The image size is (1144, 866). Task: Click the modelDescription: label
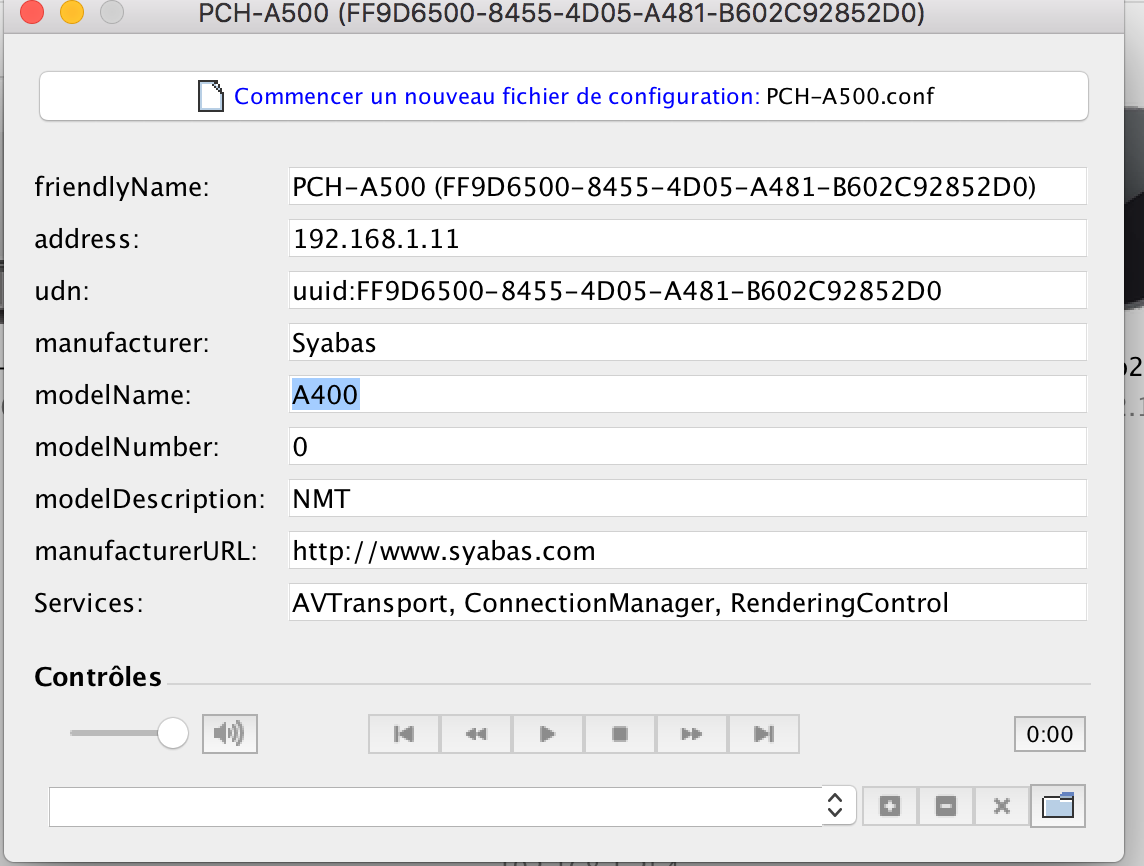tap(150, 499)
